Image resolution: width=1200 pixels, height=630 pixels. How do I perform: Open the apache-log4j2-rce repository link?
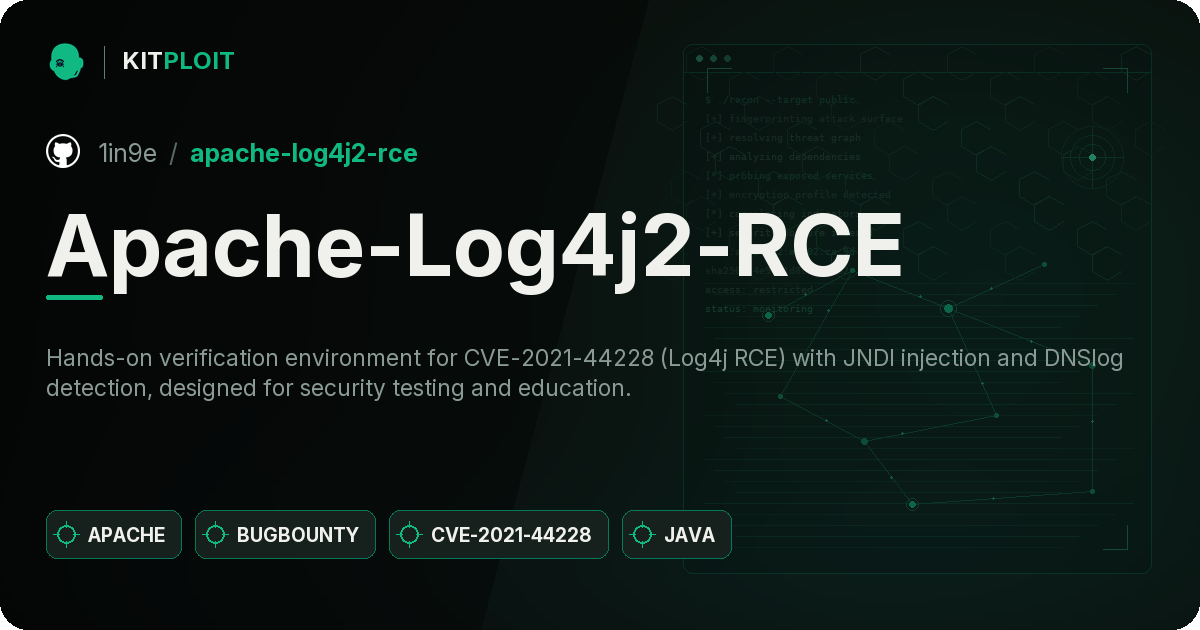304,153
